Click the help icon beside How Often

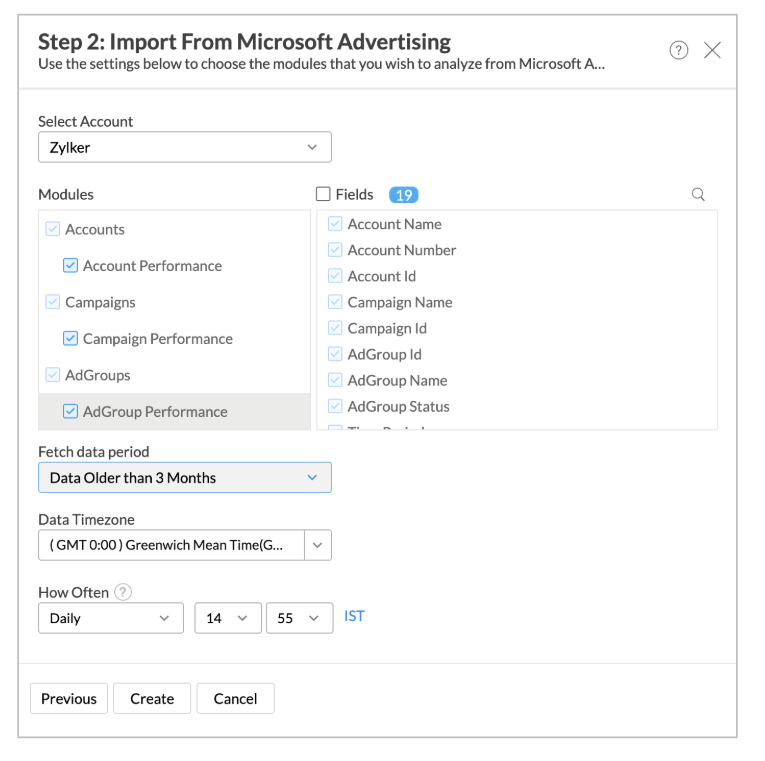point(123,592)
